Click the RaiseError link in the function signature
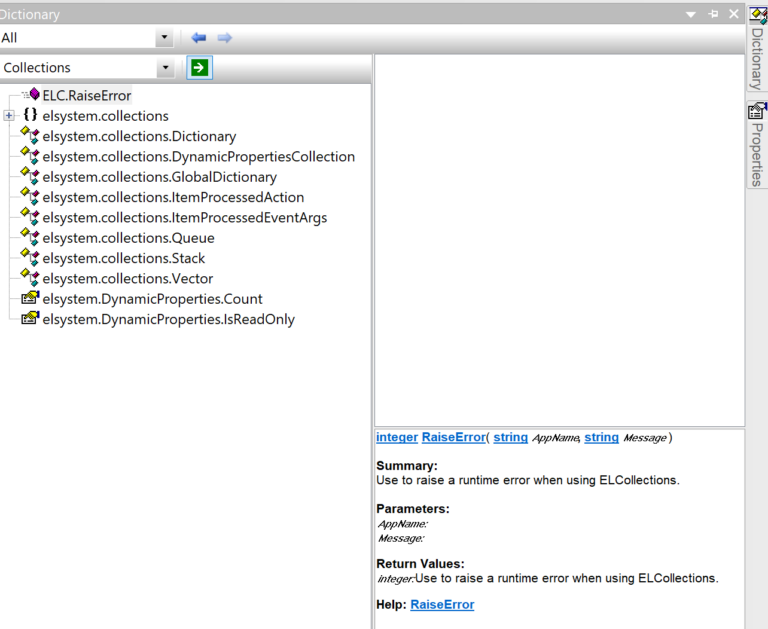 pos(453,438)
